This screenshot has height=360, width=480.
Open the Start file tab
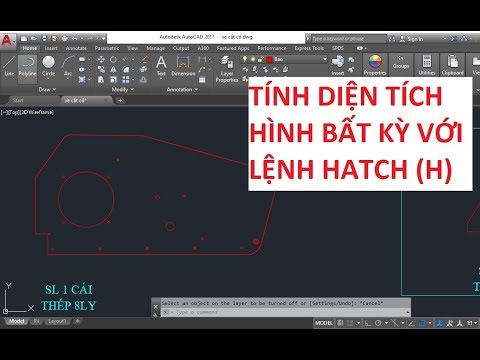[x=18, y=100]
